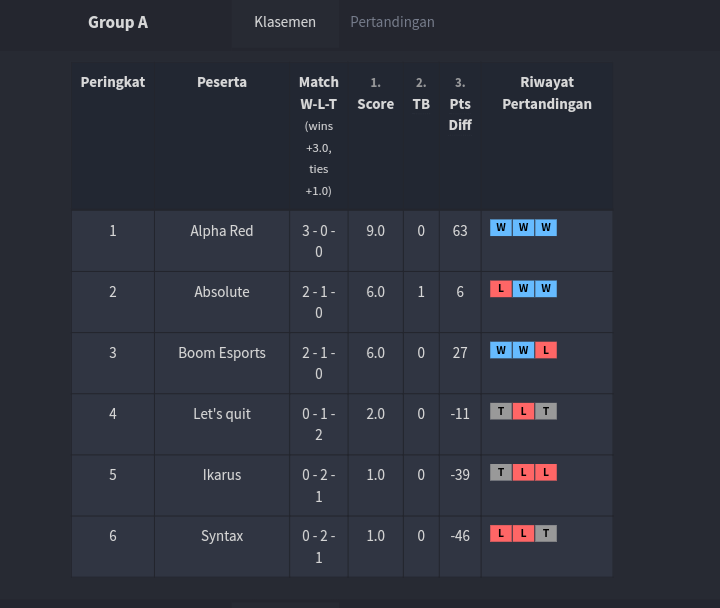720x608 pixels.
Task: Click the Riwayat Pertandingan column header
Action: [547, 93]
